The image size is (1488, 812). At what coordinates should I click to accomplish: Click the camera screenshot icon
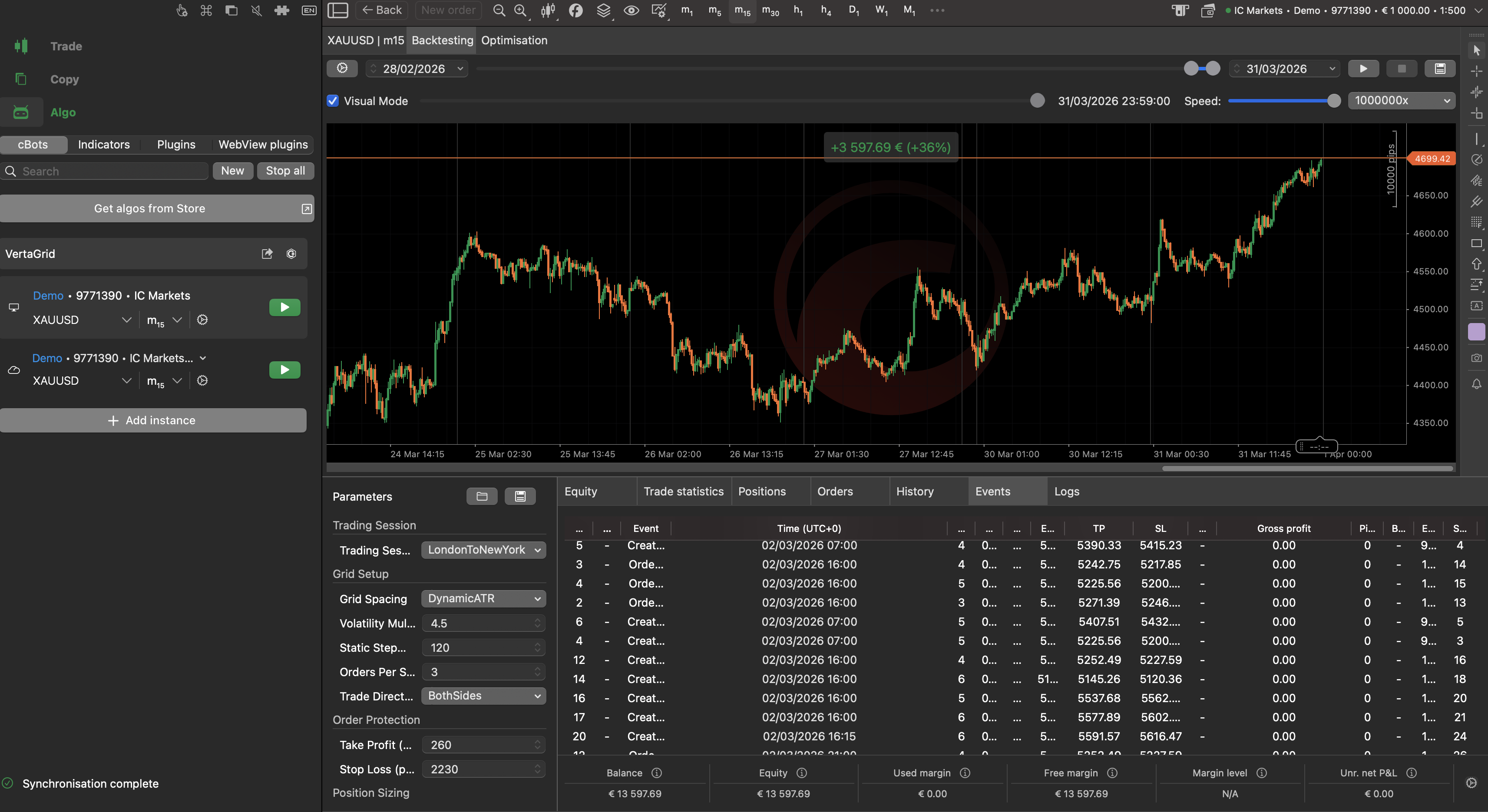pyautogui.click(x=1476, y=358)
